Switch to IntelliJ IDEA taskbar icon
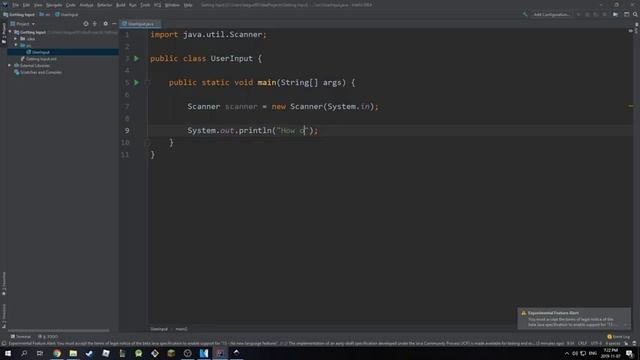 coord(220,353)
